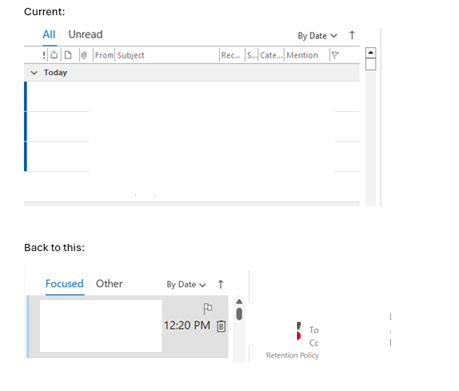Click the Retention Policy label

(292, 355)
